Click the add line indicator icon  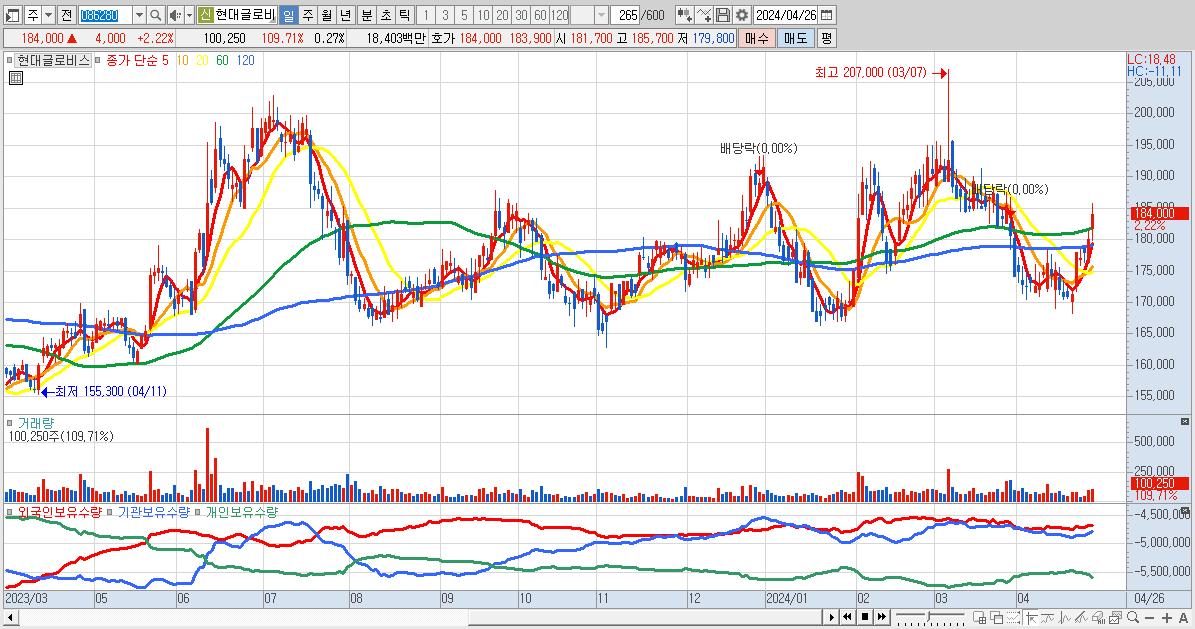click(x=703, y=15)
